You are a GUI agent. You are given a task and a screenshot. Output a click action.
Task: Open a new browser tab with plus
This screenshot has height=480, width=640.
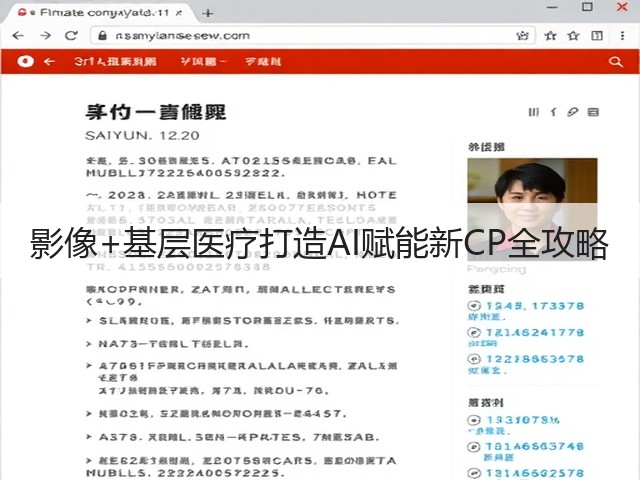pyautogui.click(x=208, y=13)
